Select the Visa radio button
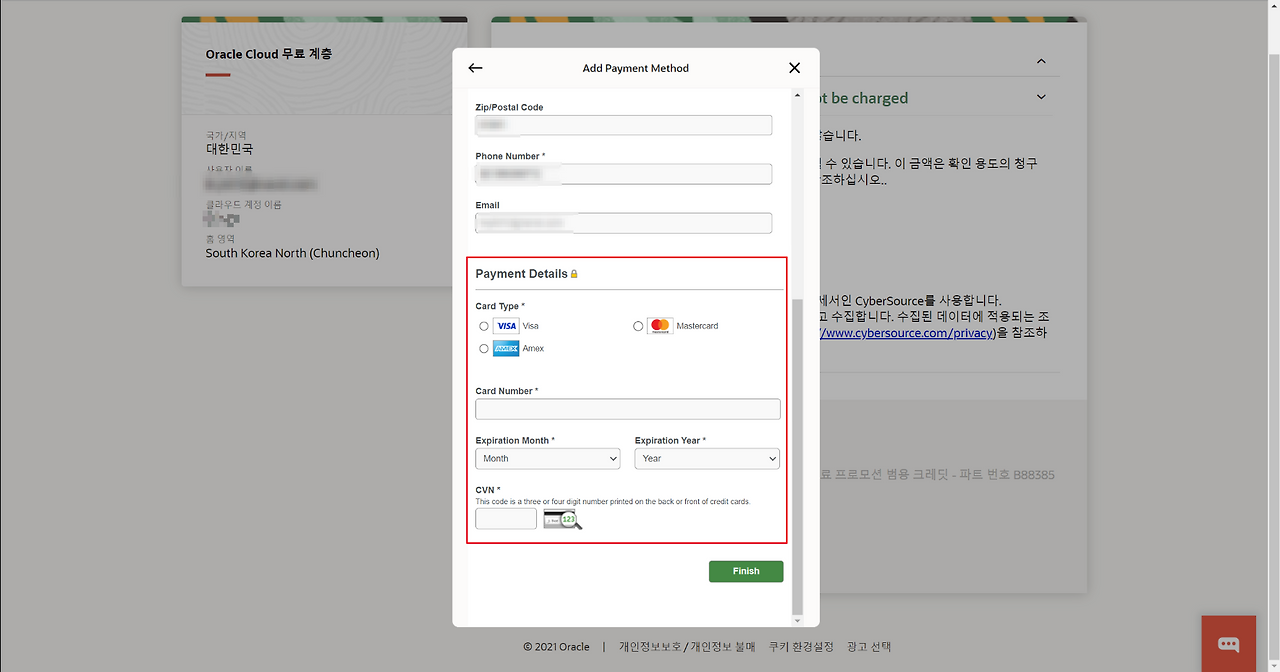This screenshot has height=672, width=1280. pos(484,326)
